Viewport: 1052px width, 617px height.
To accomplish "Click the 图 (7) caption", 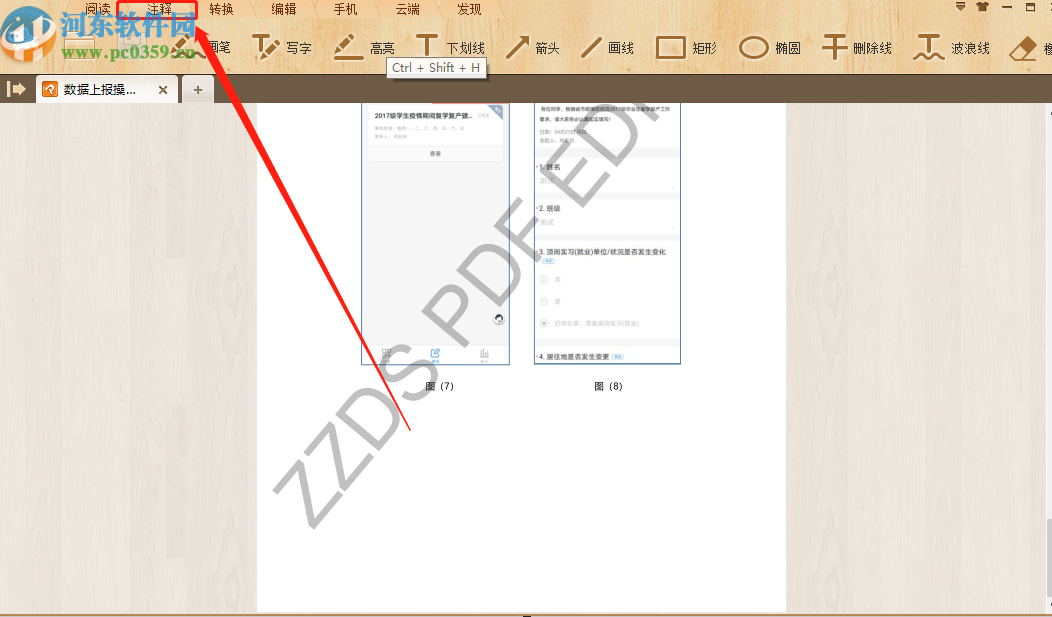I will (x=439, y=386).
